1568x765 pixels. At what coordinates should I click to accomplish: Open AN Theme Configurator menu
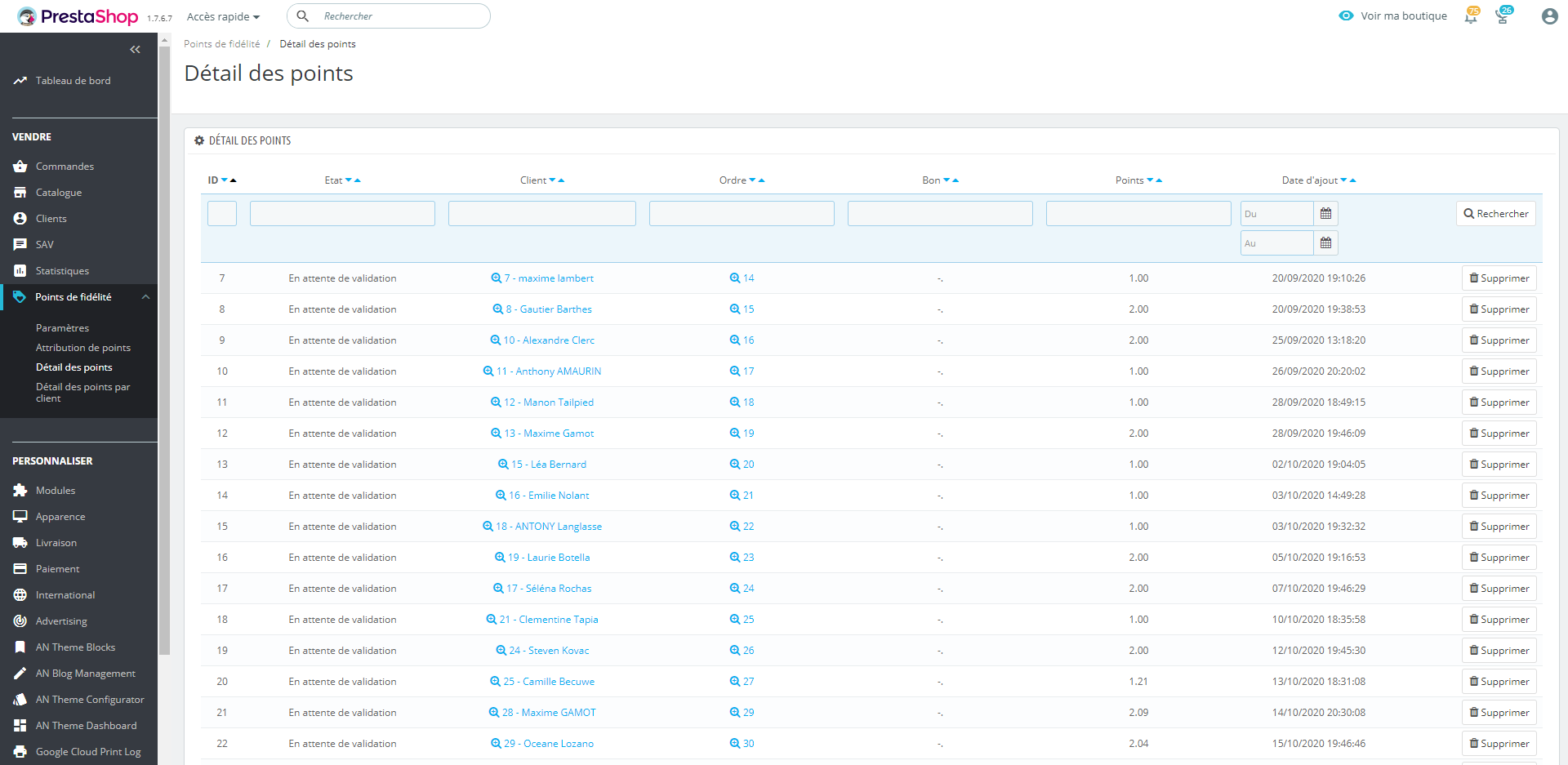pos(90,700)
